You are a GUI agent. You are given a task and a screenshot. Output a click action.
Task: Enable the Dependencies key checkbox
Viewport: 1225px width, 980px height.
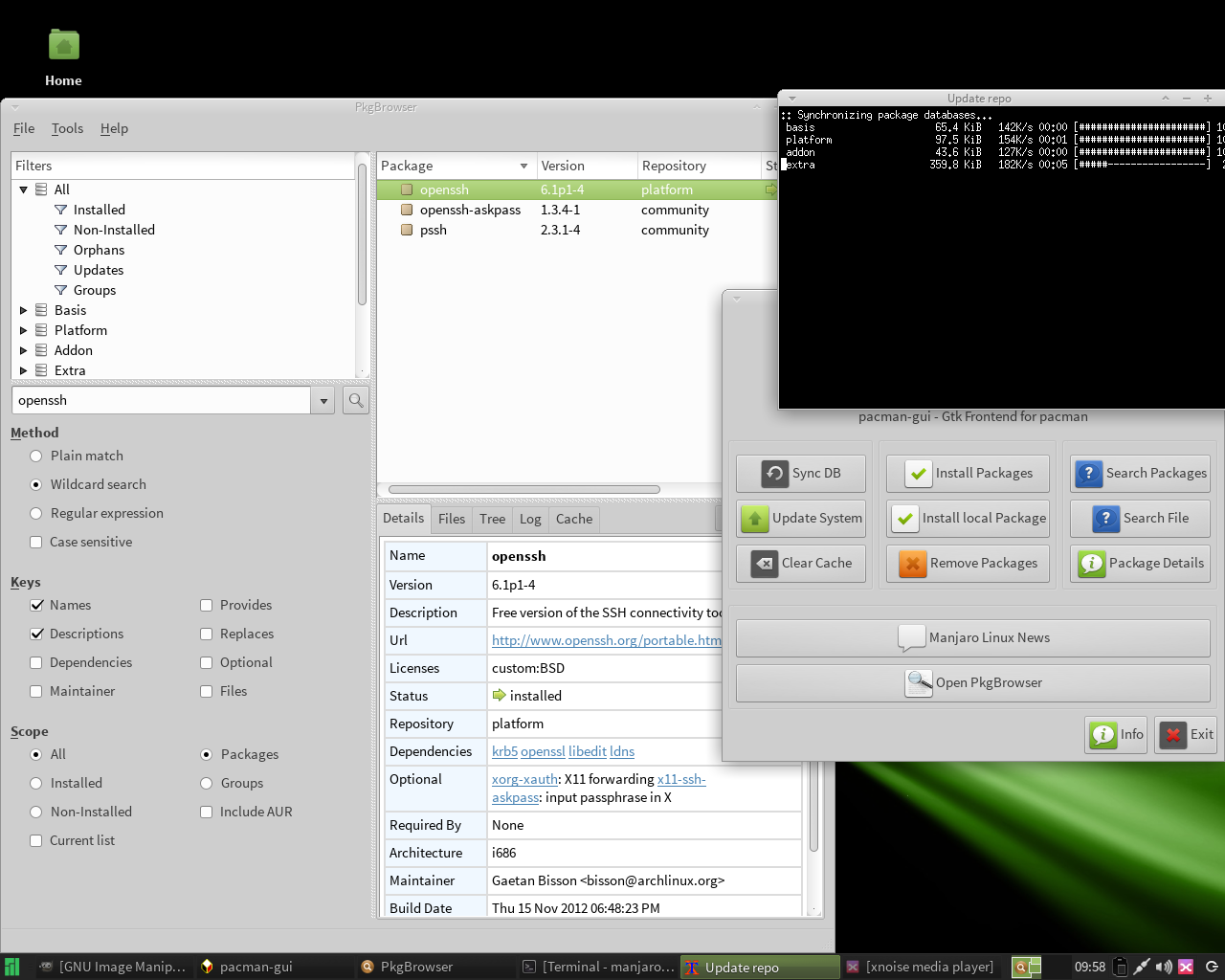click(x=36, y=662)
